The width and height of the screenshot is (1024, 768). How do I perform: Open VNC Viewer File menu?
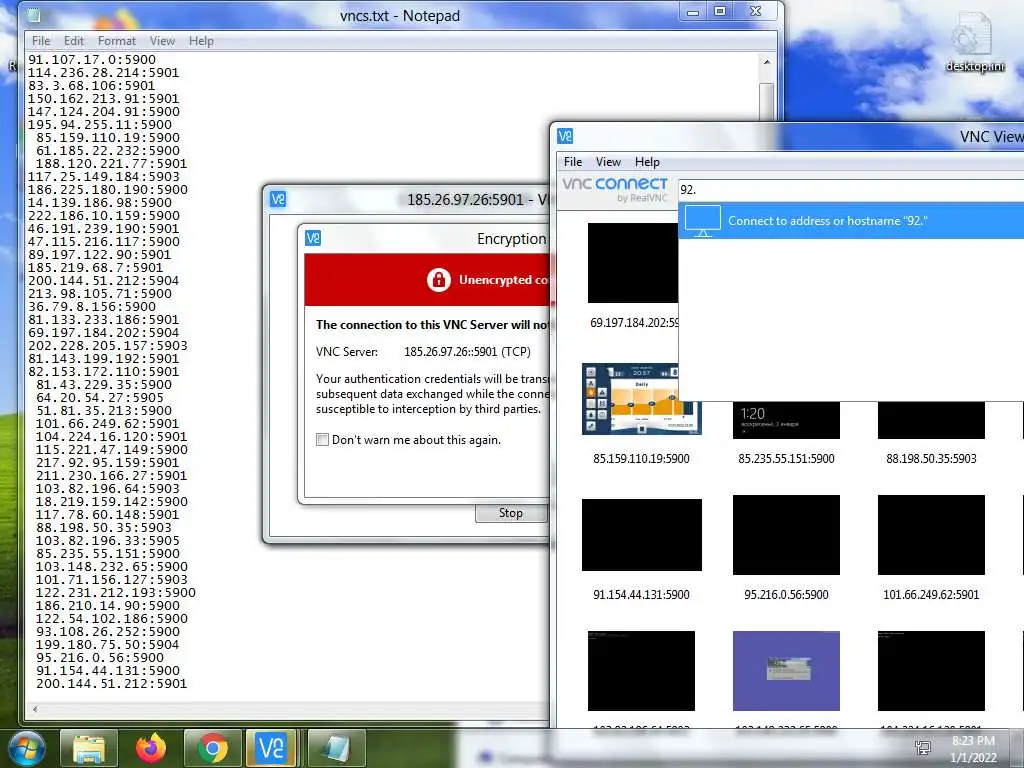pos(573,161)
